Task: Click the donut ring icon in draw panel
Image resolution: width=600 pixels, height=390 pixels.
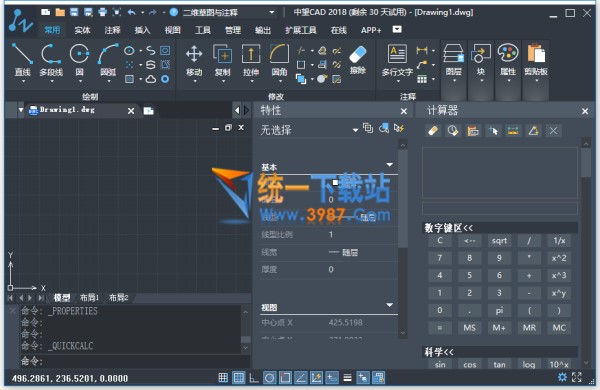Action: 165,79
